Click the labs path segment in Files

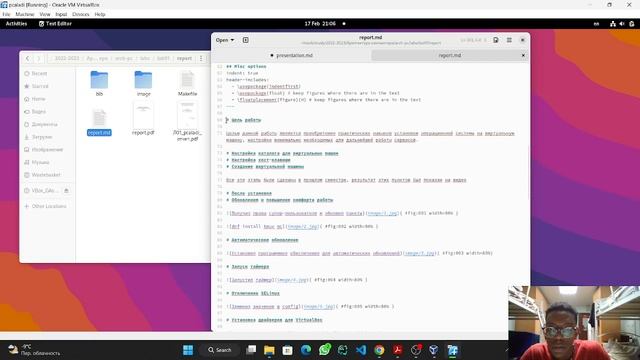tap(145, 58)
